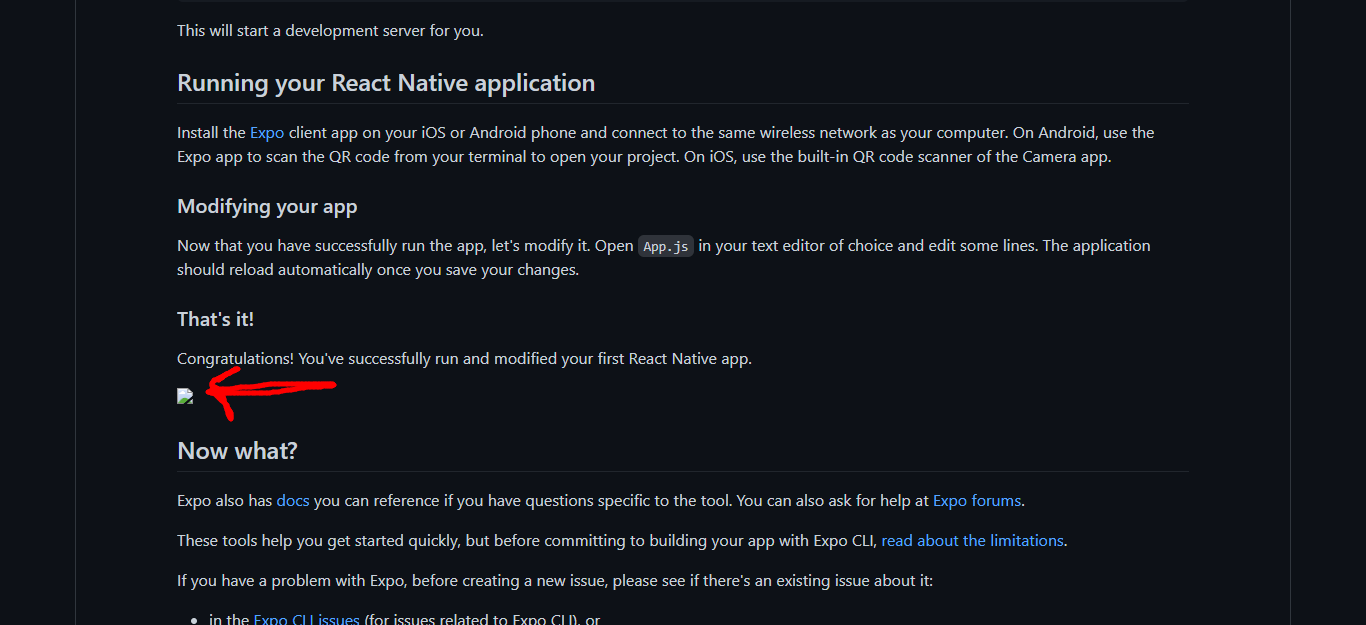
Task: Visit the Expo forums link
Action: (977, 500)
